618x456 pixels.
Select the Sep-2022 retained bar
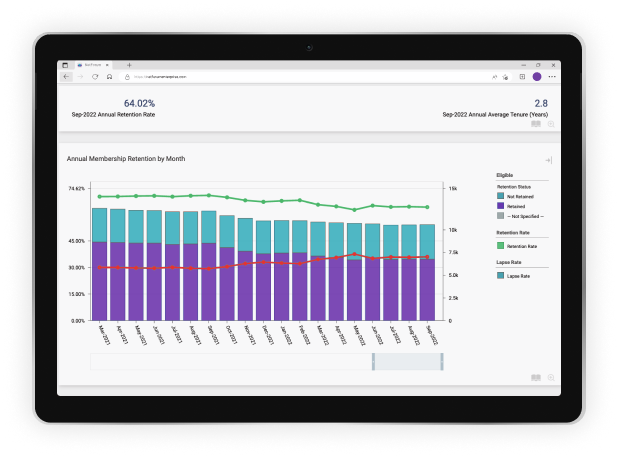427,290
